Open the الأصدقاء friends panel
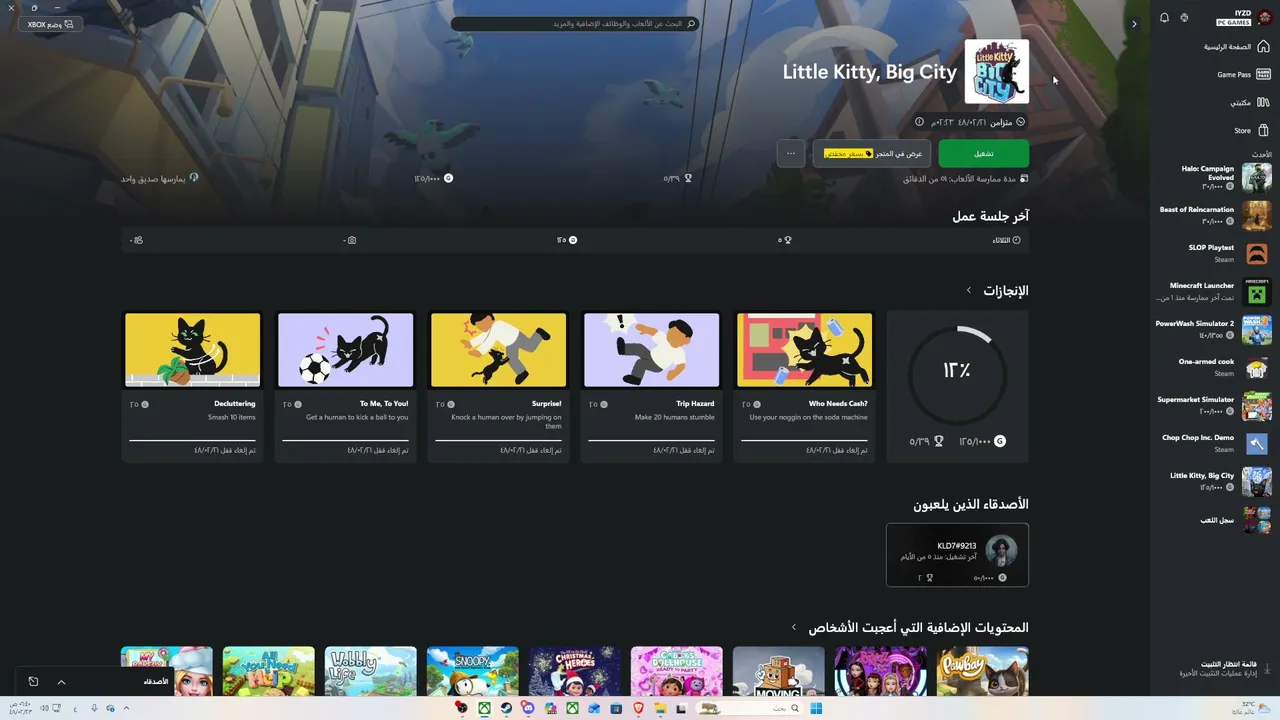The width and height of the screenshot is (1280, 720). [x=156, y=681]
